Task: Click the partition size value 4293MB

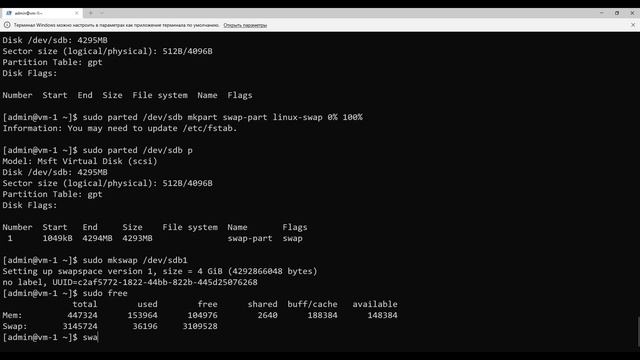Action: (137, 238)
